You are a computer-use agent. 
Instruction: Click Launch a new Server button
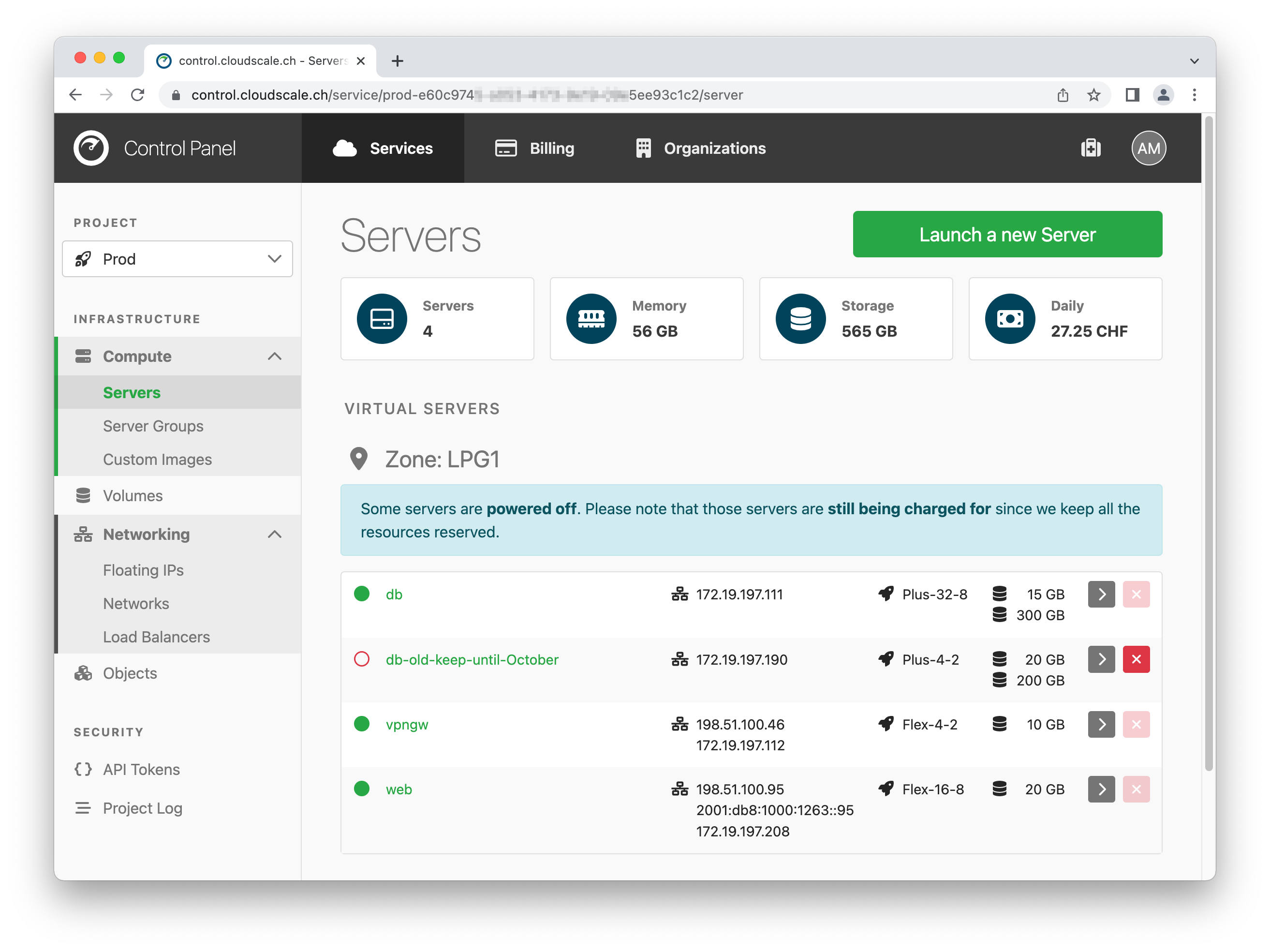(1007, 235)
